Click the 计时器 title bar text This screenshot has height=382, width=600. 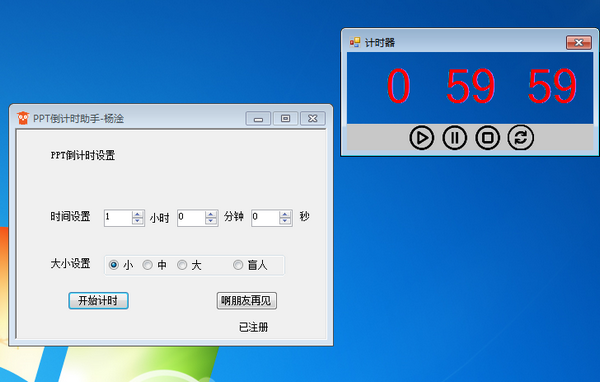[x=380, y=42]
